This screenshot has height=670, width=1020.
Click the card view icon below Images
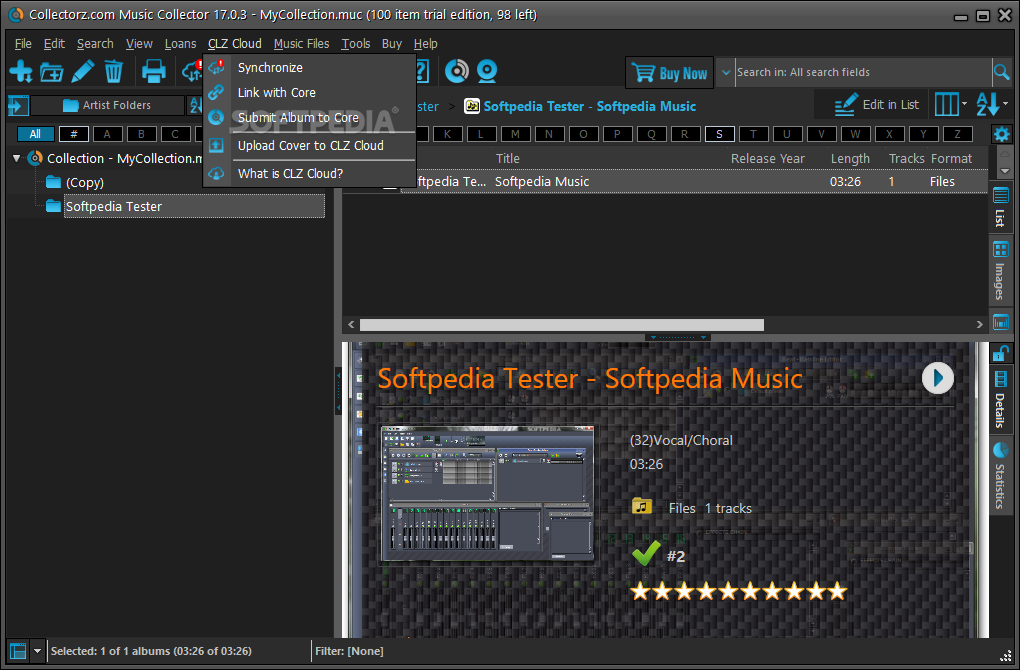pos(1000,322)
